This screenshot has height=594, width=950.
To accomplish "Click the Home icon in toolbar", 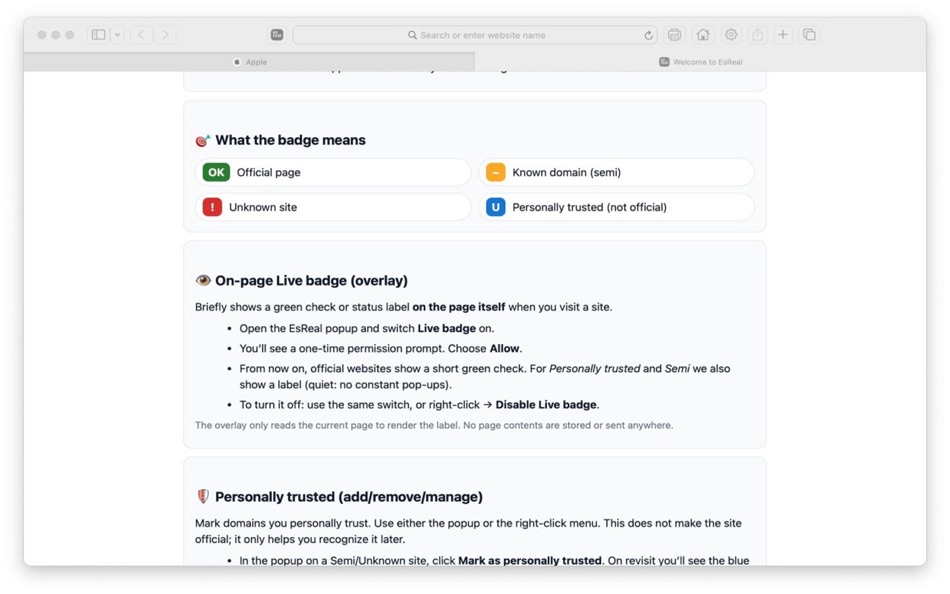I will 703,34.
